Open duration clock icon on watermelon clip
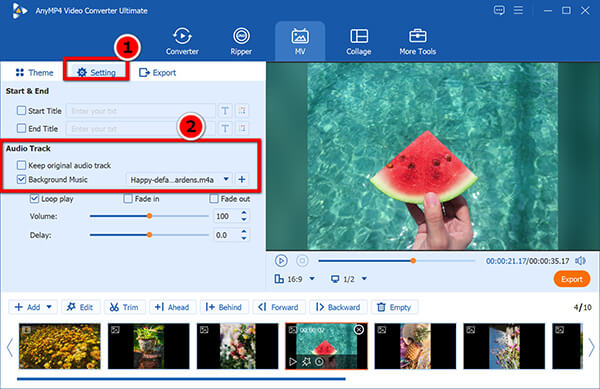The width and height of the screenshot is (600, 389). 319,361
